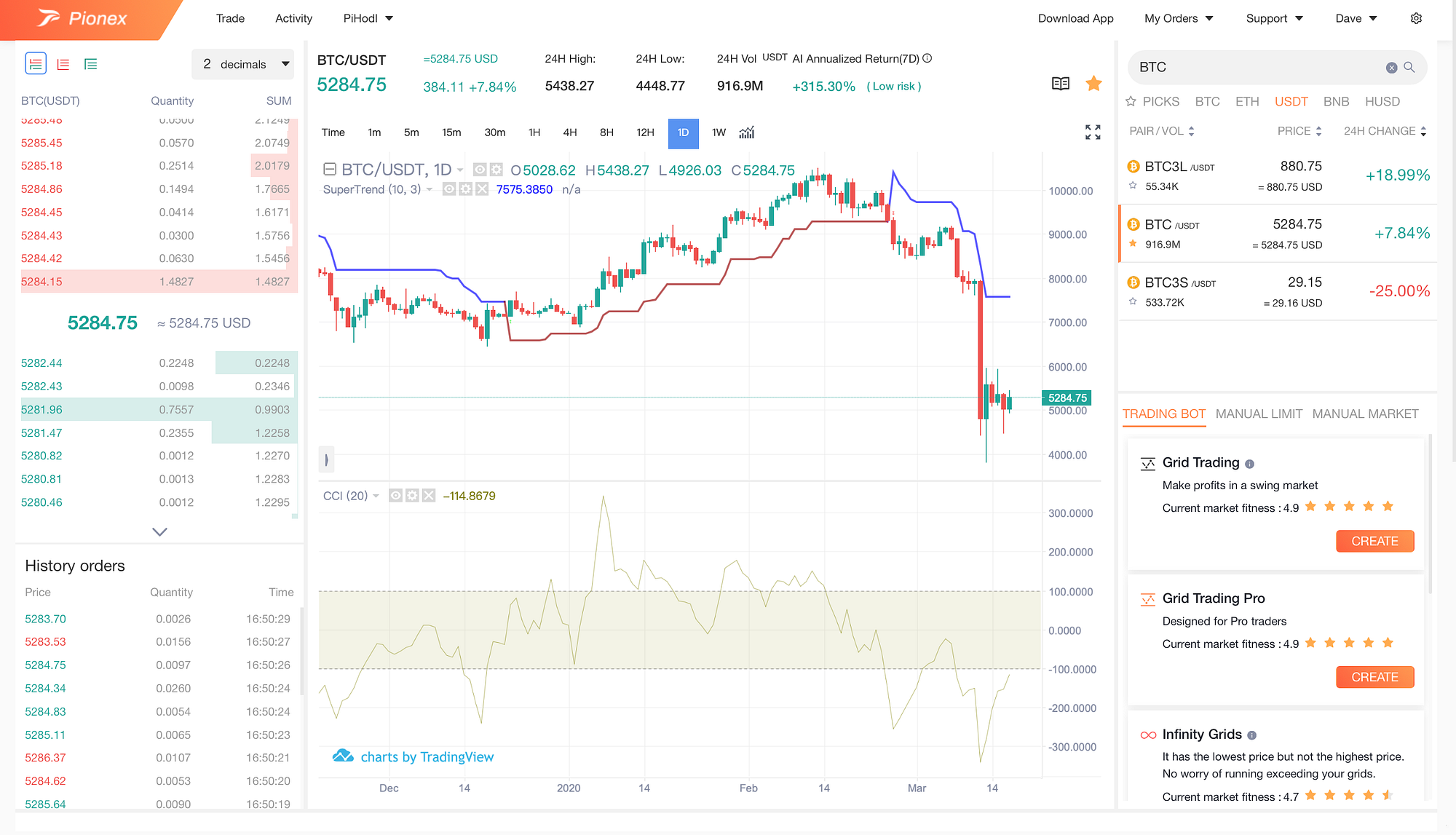Viewport: 1456px width, 835px height.
Task: Open the settings gear in the top bar
Action: (x=1416, y=18)
